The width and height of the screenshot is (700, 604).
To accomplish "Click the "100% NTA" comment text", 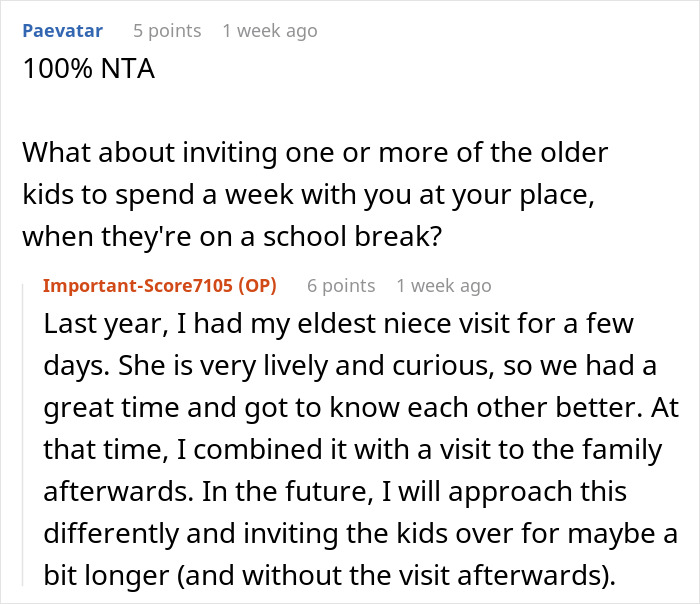I will [x=88, y=72].
